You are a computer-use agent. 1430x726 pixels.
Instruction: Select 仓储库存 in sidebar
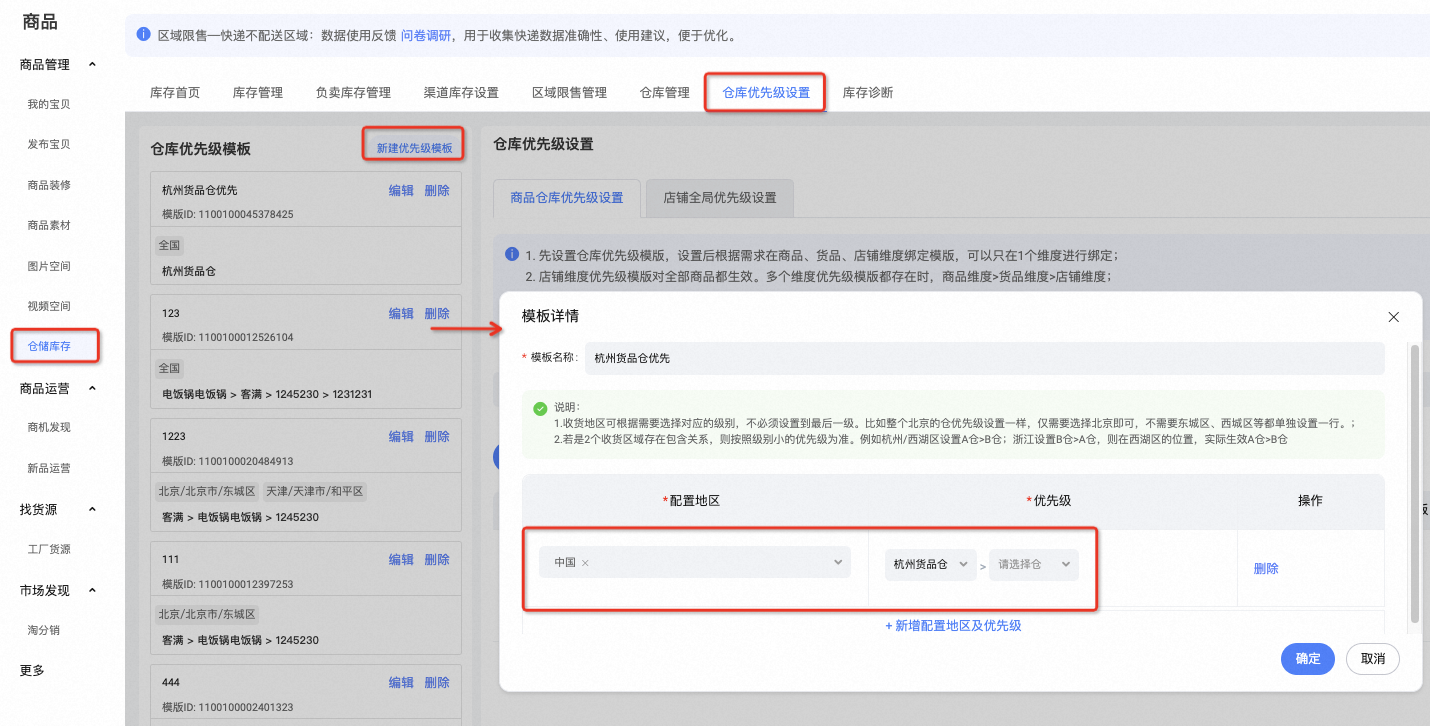(x=49, y=346)
